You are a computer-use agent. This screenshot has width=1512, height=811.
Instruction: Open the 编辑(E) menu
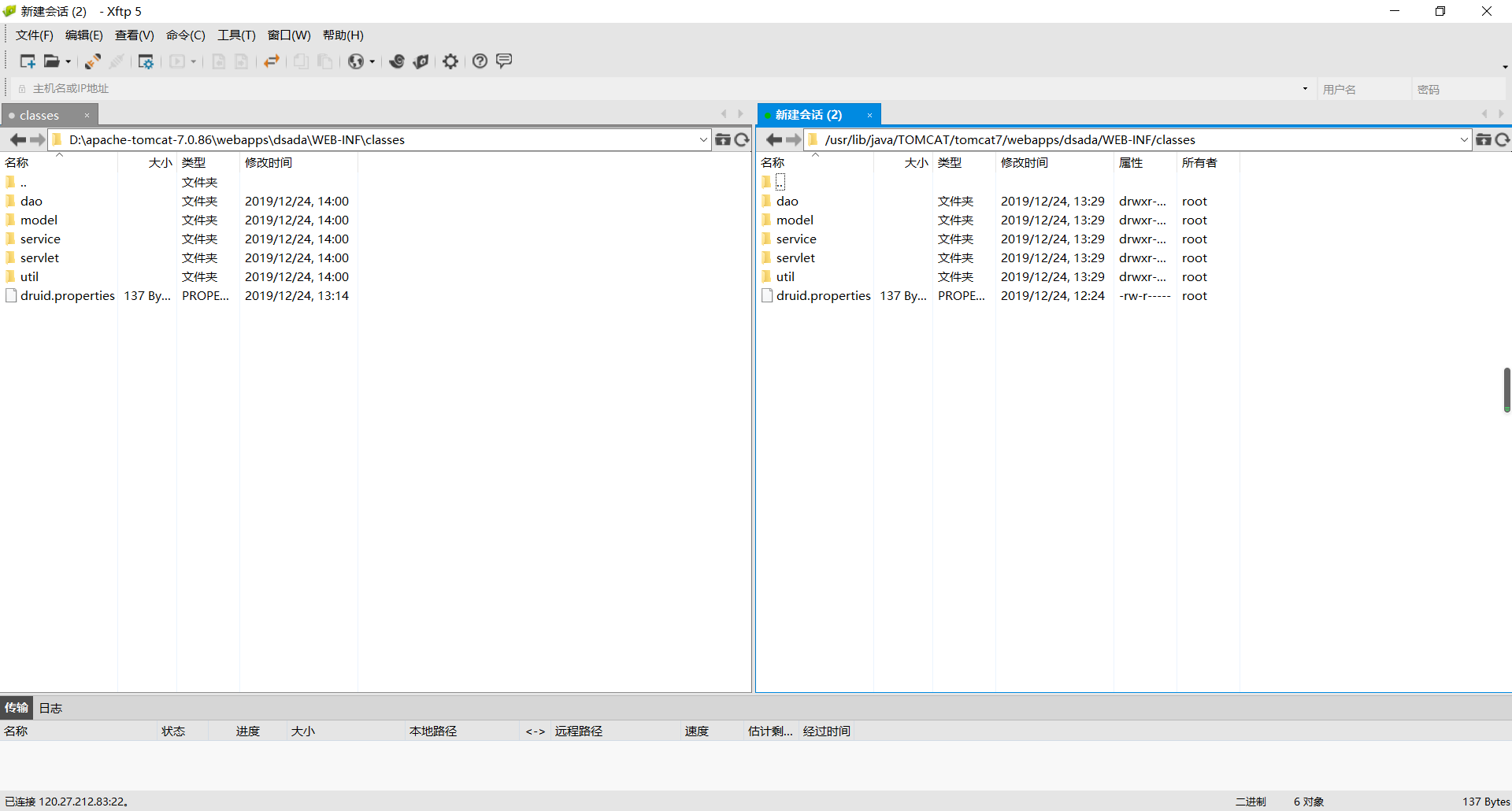(x=84, y=35)
